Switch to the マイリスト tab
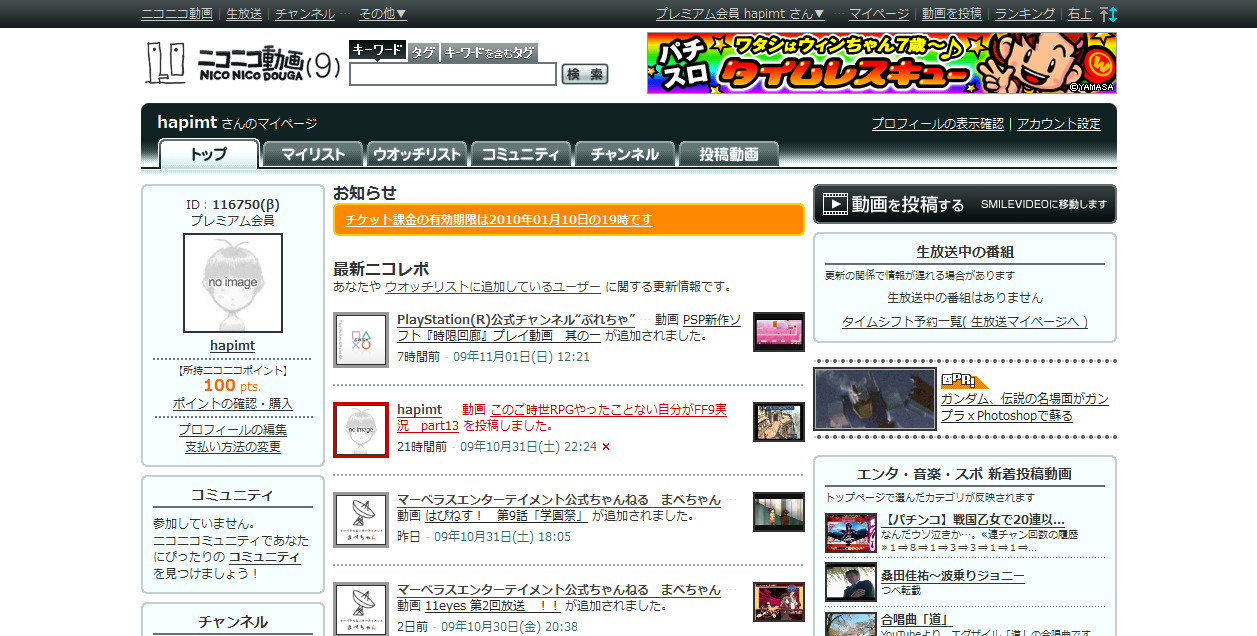 point(313,154)
